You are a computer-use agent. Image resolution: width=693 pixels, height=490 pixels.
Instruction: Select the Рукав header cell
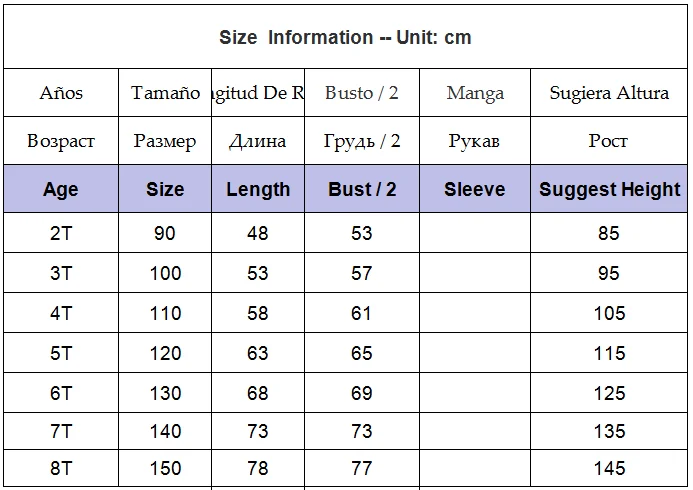tap(475, 141)
